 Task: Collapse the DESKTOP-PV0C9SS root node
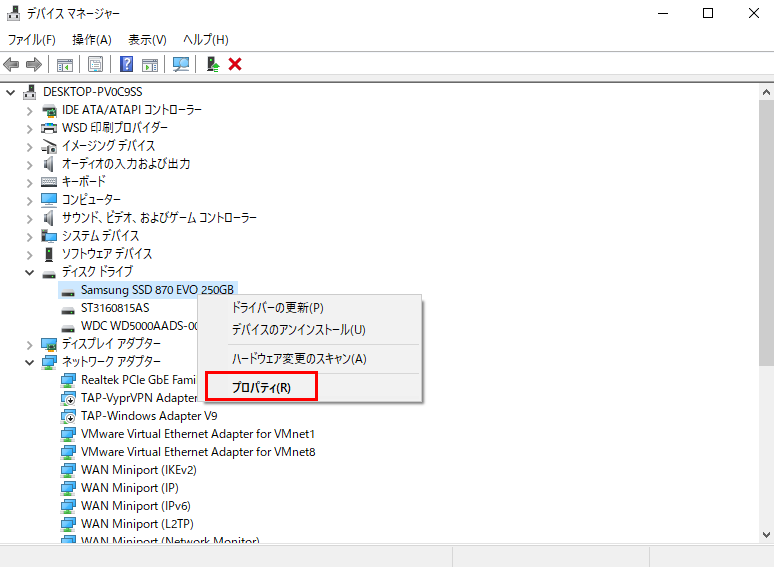pos(10,92)
